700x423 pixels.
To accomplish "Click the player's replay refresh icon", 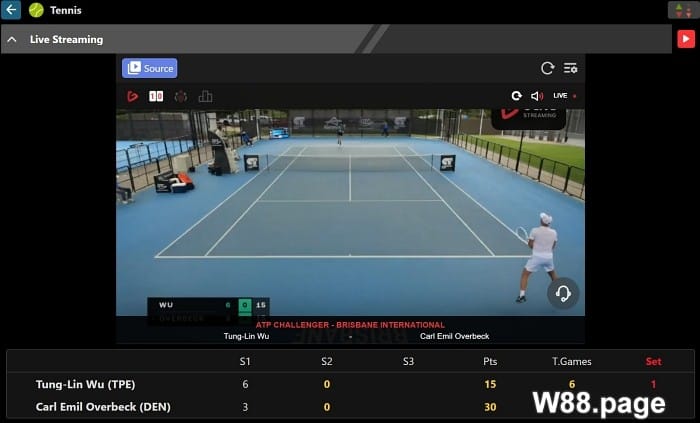I will [517, 96].
